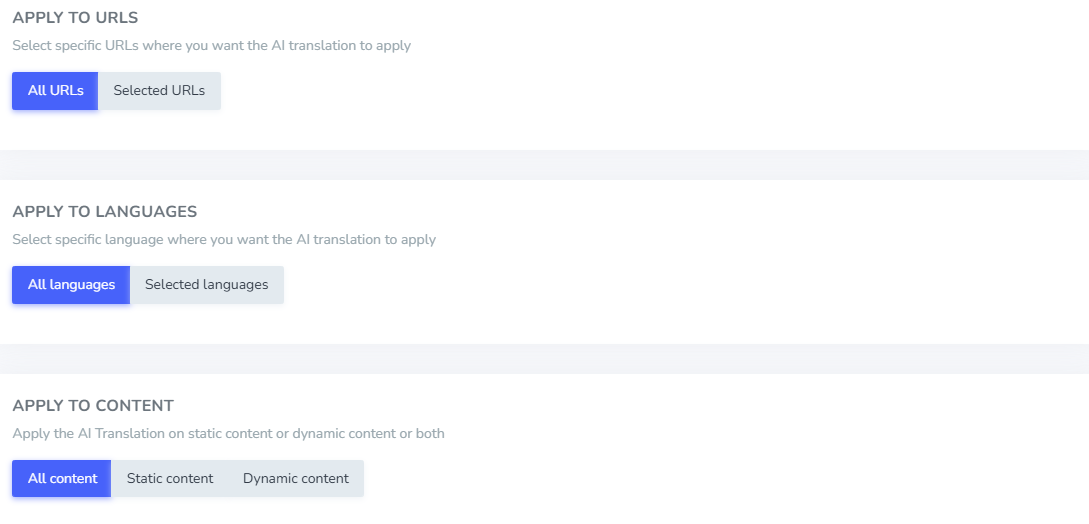Click the 'Select specific URLs' description text

211,46
